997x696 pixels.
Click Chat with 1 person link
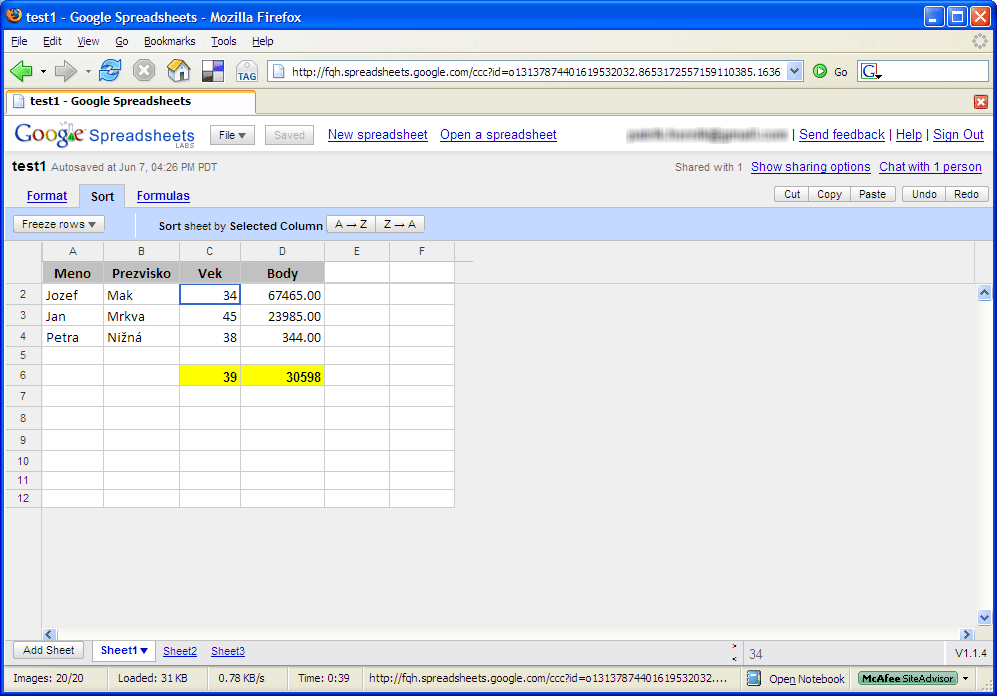[930, 167]
